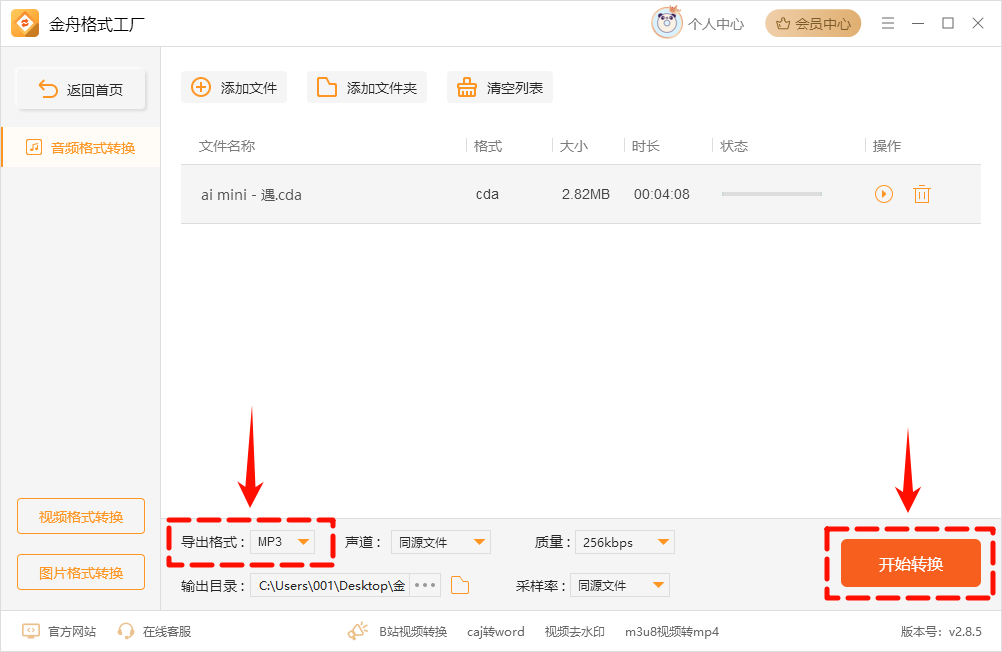This screenshot has width=1002, height=652.
Task: Click the megaphone announcement icon
Action: 358,631
